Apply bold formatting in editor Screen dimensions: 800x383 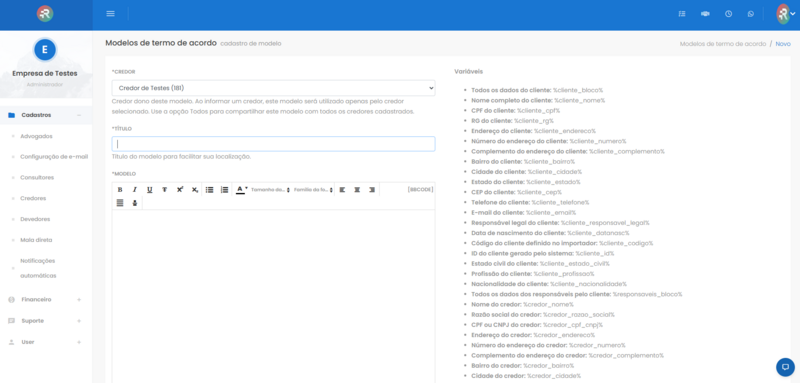120,190
